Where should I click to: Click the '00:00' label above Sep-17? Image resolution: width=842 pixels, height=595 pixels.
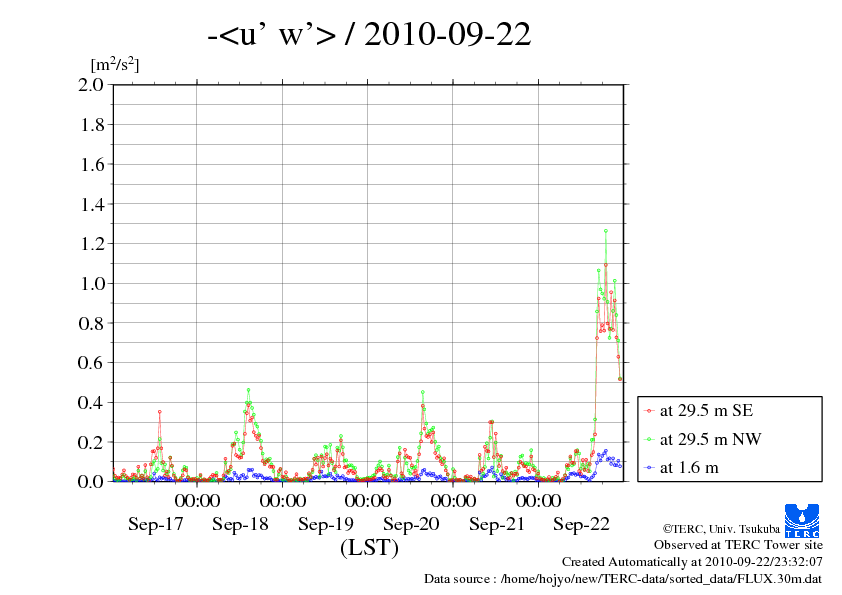pos(197,501)
